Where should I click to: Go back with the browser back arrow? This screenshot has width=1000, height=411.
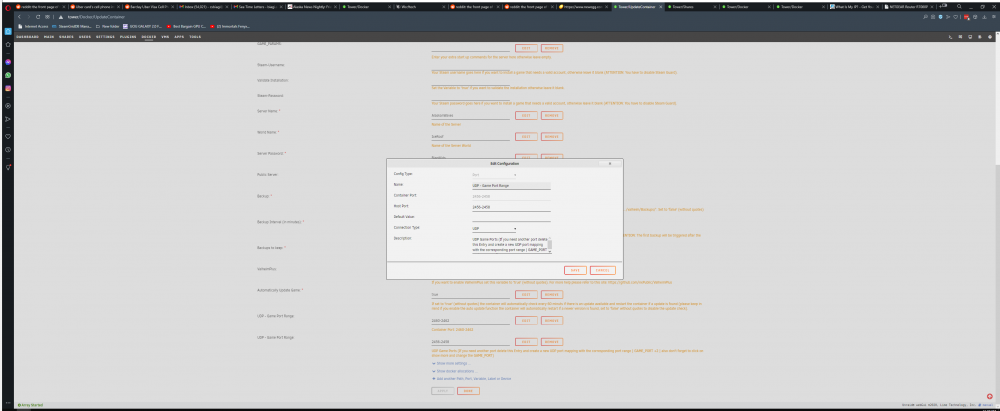pos(20,17)
